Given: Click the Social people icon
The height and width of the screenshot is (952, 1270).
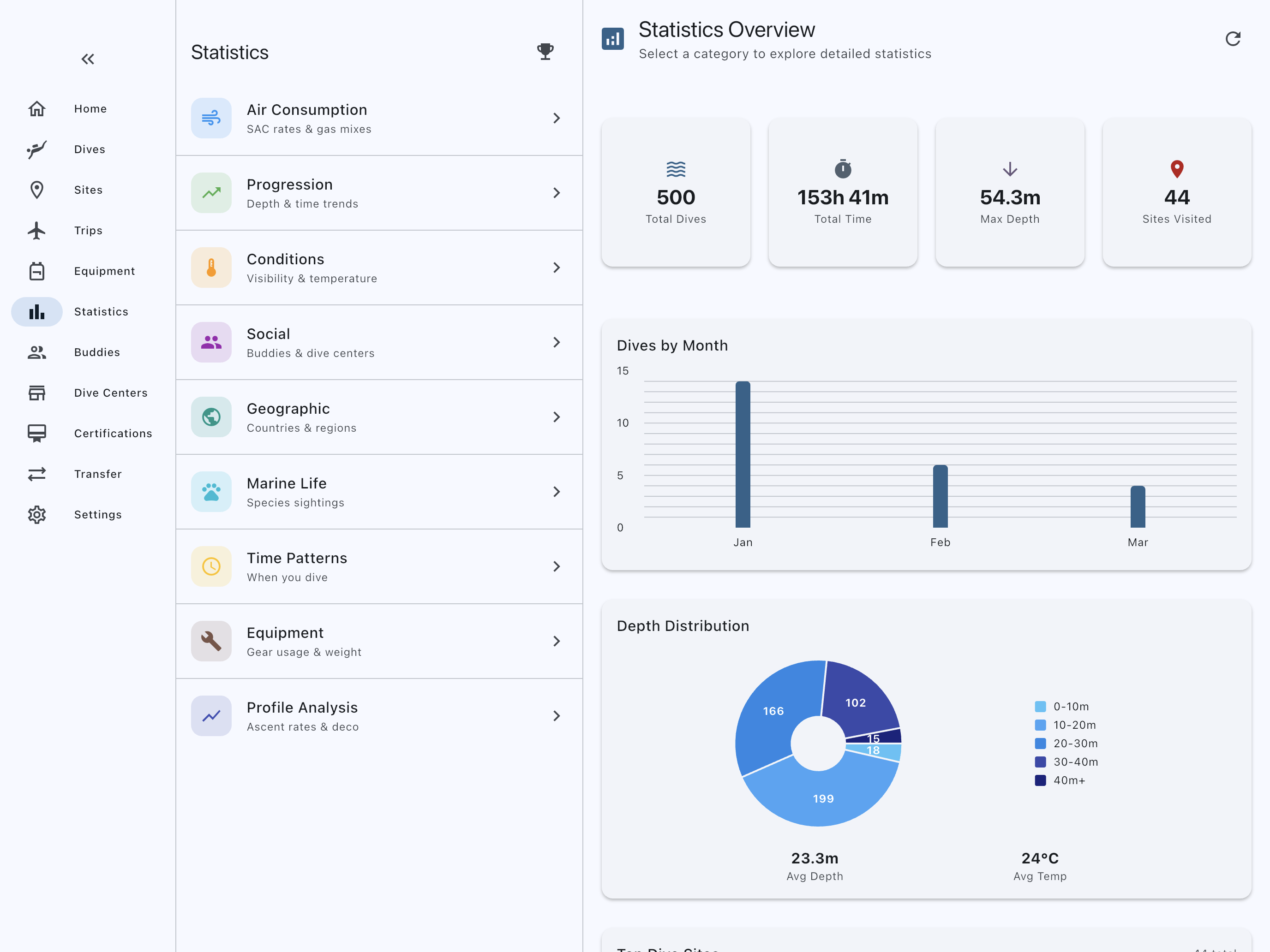Looking at the screenshot, I should [x=211, y=342].
